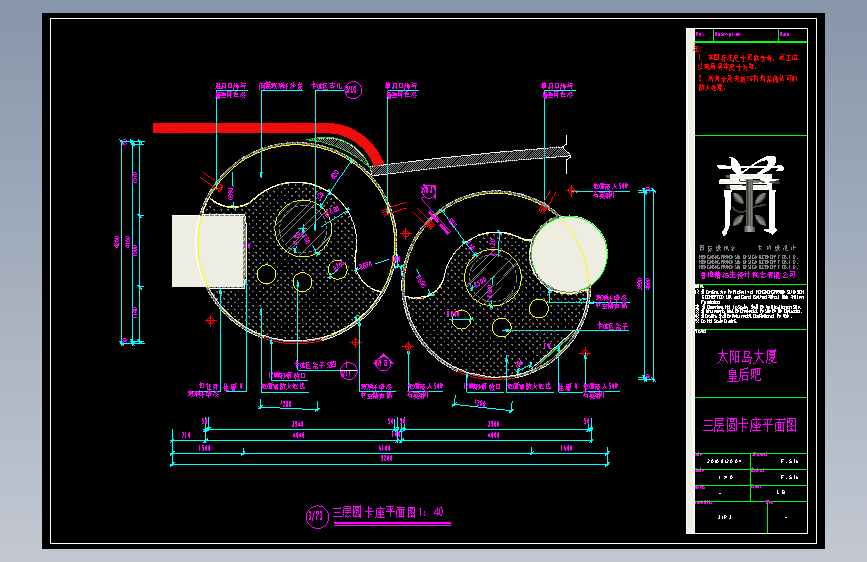Select the left vertical 4200 dimension

[x=117, y=242]
